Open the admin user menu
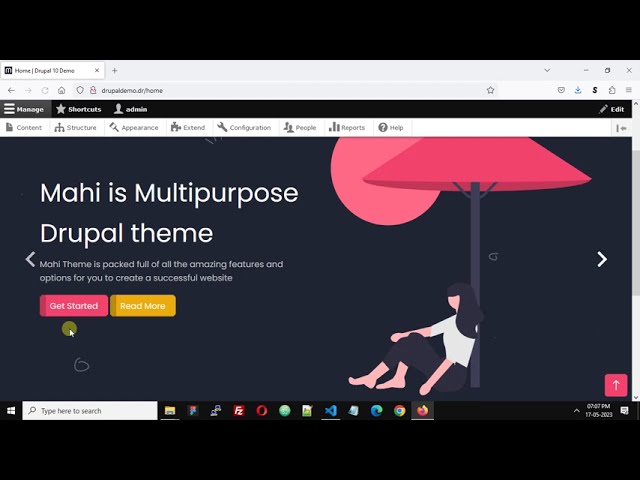 (131, 109)
